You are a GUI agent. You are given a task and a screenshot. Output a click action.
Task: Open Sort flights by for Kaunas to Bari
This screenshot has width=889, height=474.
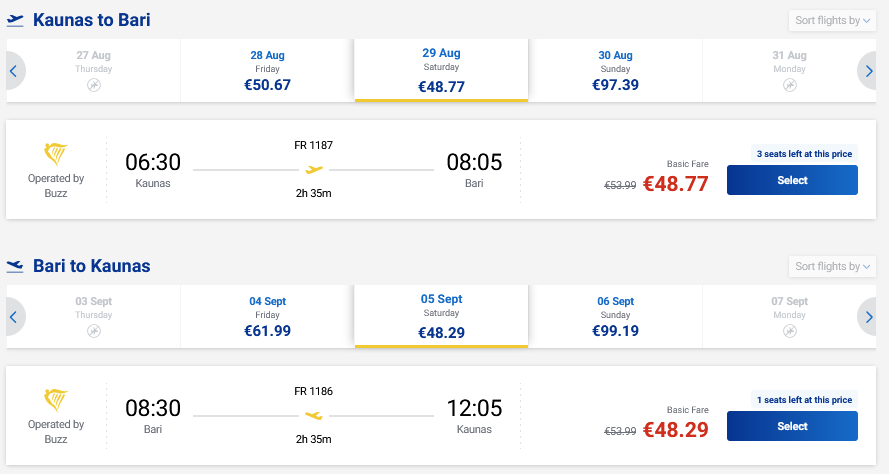(x=832, y=20)
